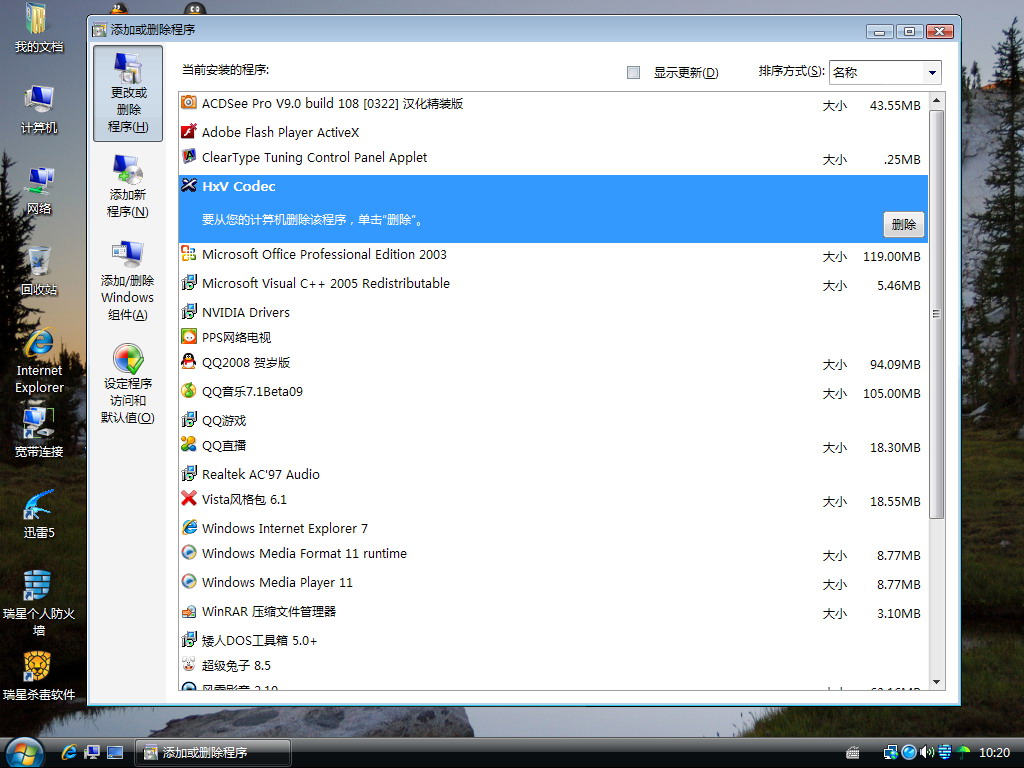The image size is (1024, 768).
Task: Open 计算机 desktop icon
Action: click(x=39, y=110)
